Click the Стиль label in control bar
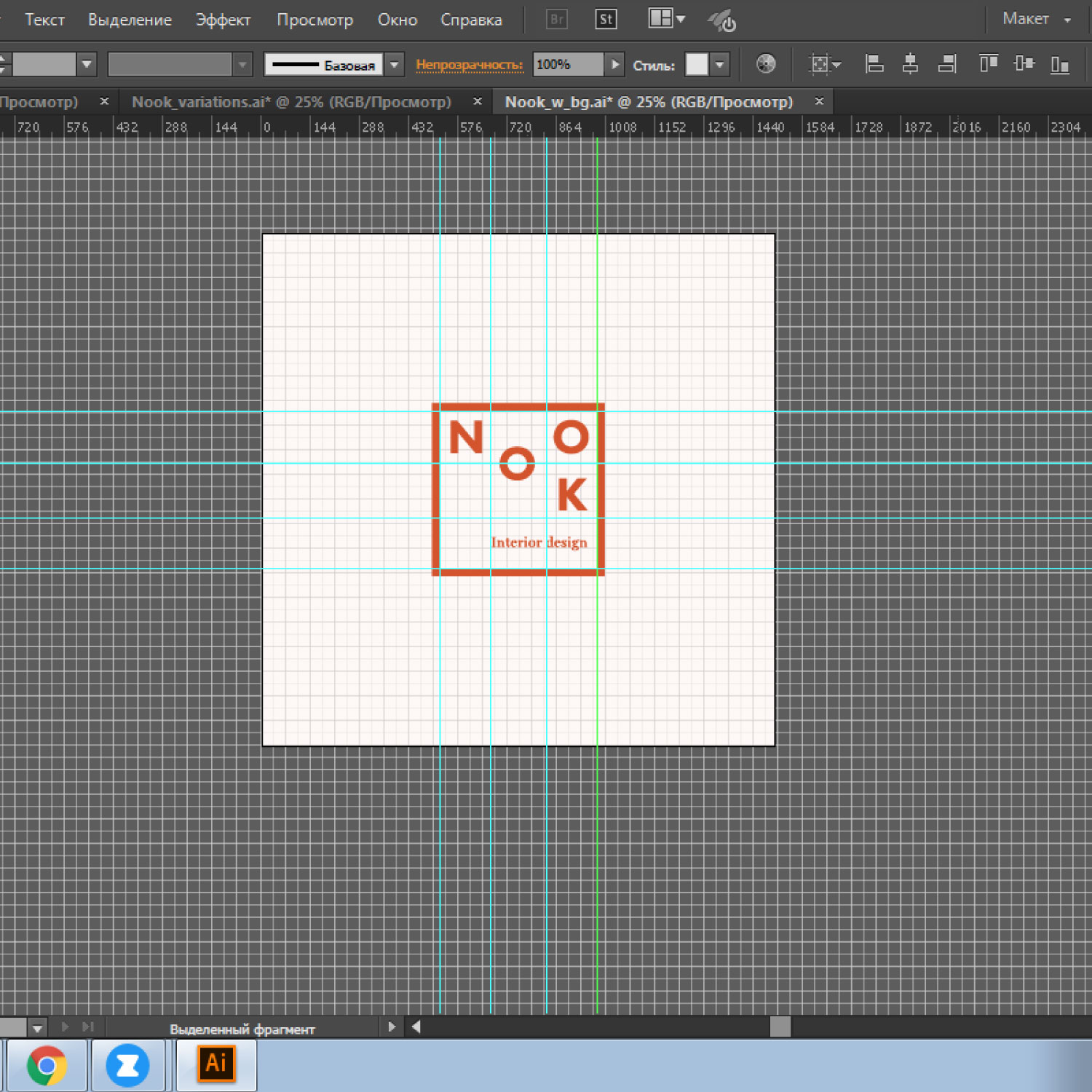Screen dimensions: 1092x1092 pyautogui.click(x=654, y=66)
